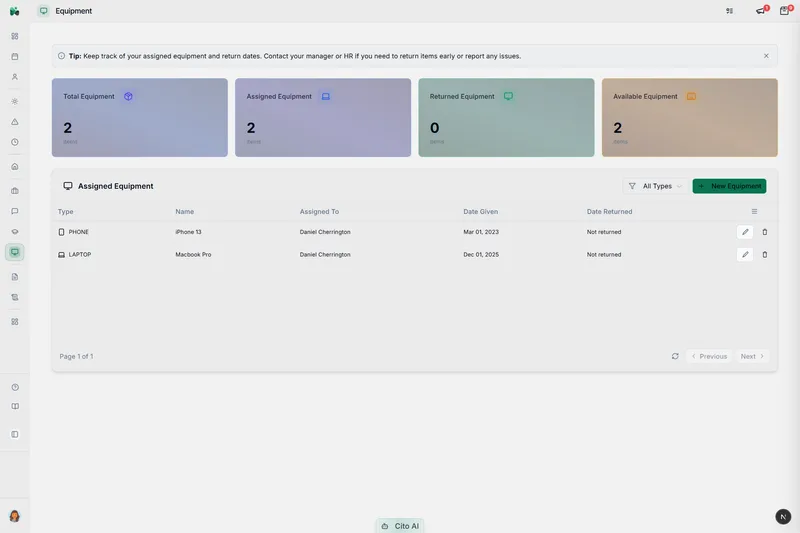This screenshot has width=800, height=533.
Task: Click the Assigned Equipment table heading
Action: (x=115, y=186)
